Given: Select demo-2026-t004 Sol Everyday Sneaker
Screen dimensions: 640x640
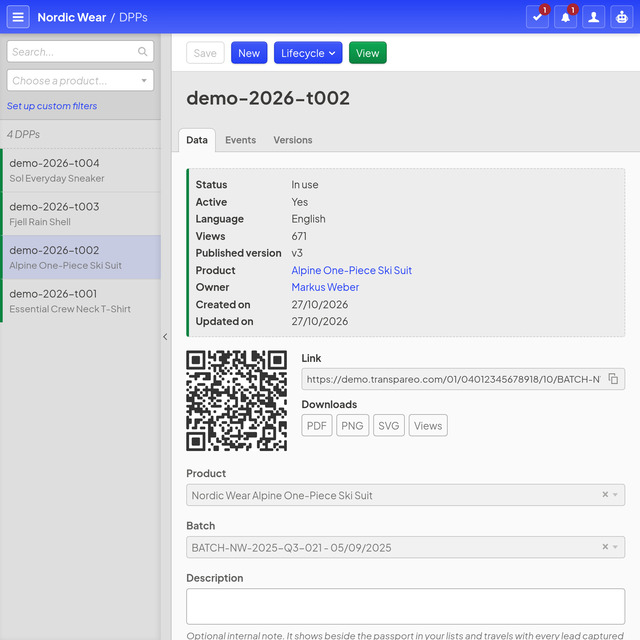Looking at the screenshot, I should pos(81,170).
